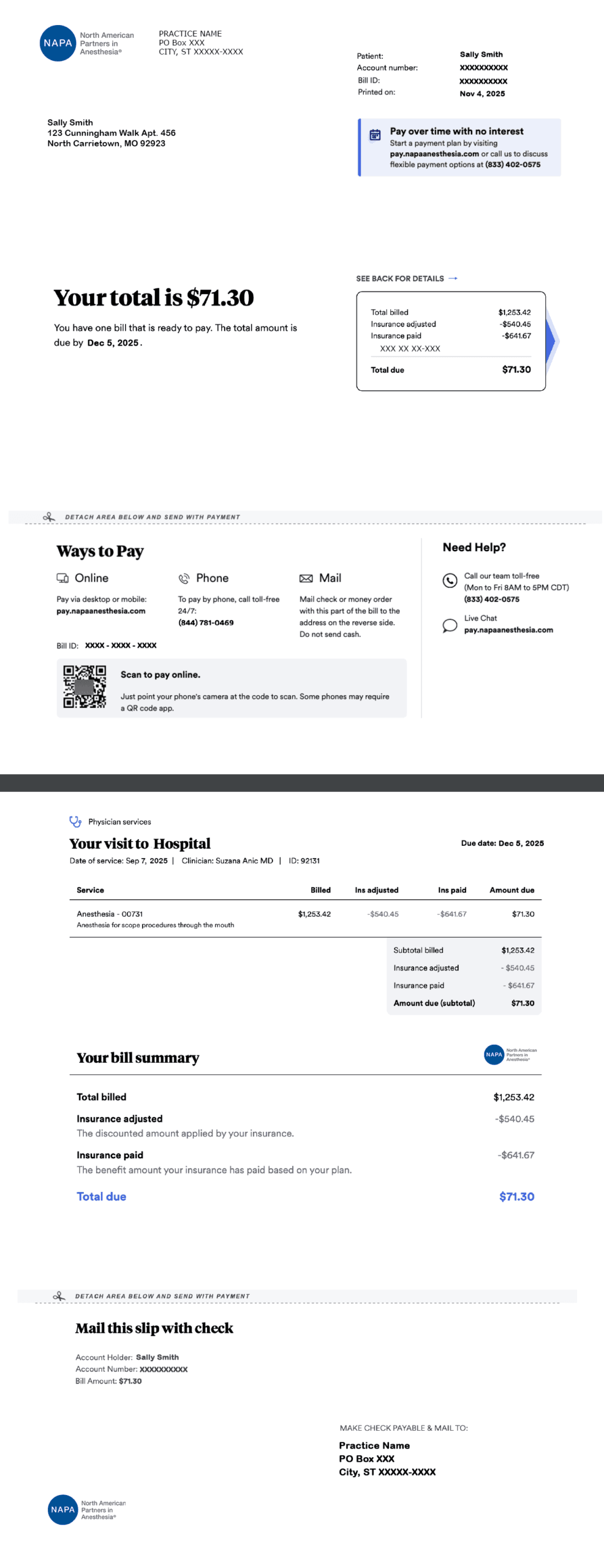Click the QR code to pay online

click(85, 687)
